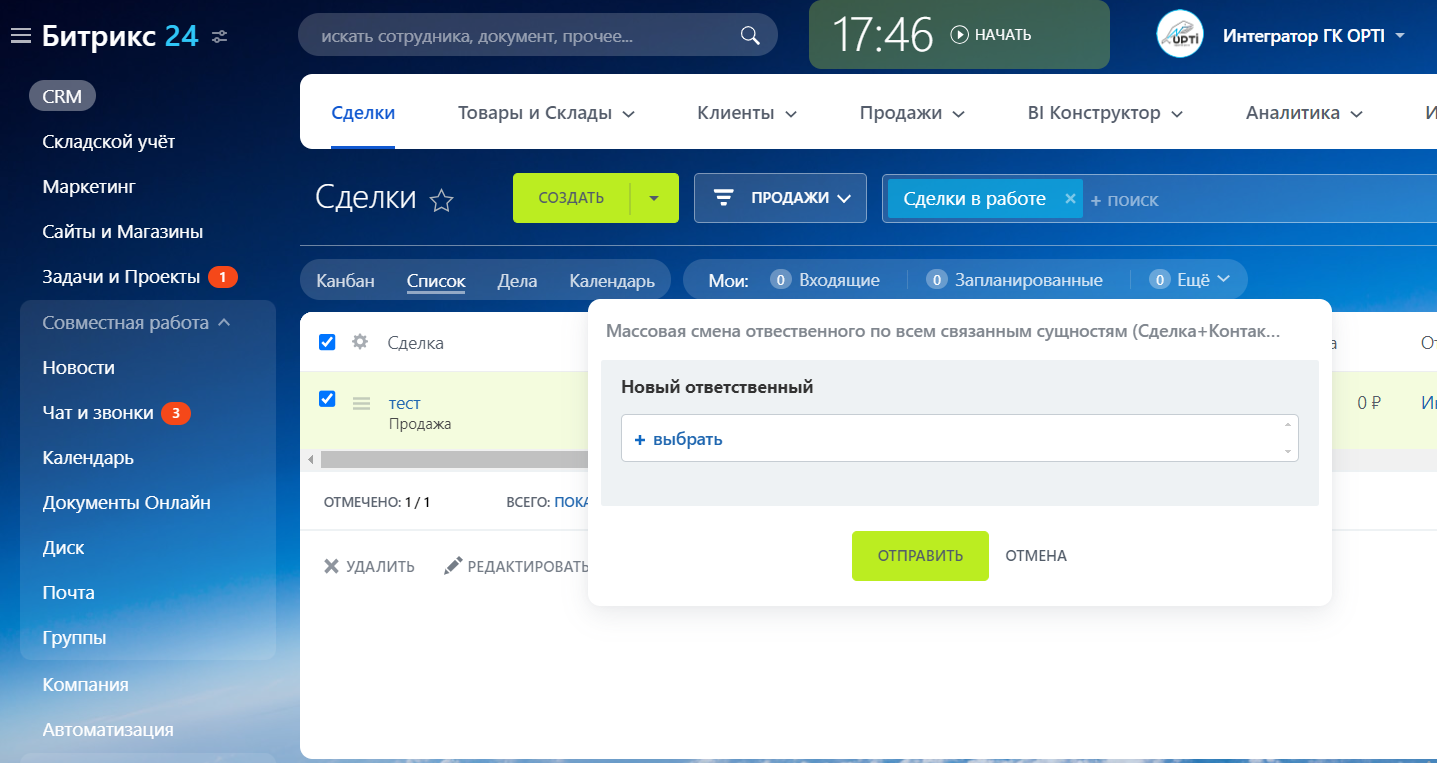Image resolution: width=1437 pixels, height=763 pixels.
Task: Click the УДАЛИТЬ cross icon
Action: click(332, 566)
